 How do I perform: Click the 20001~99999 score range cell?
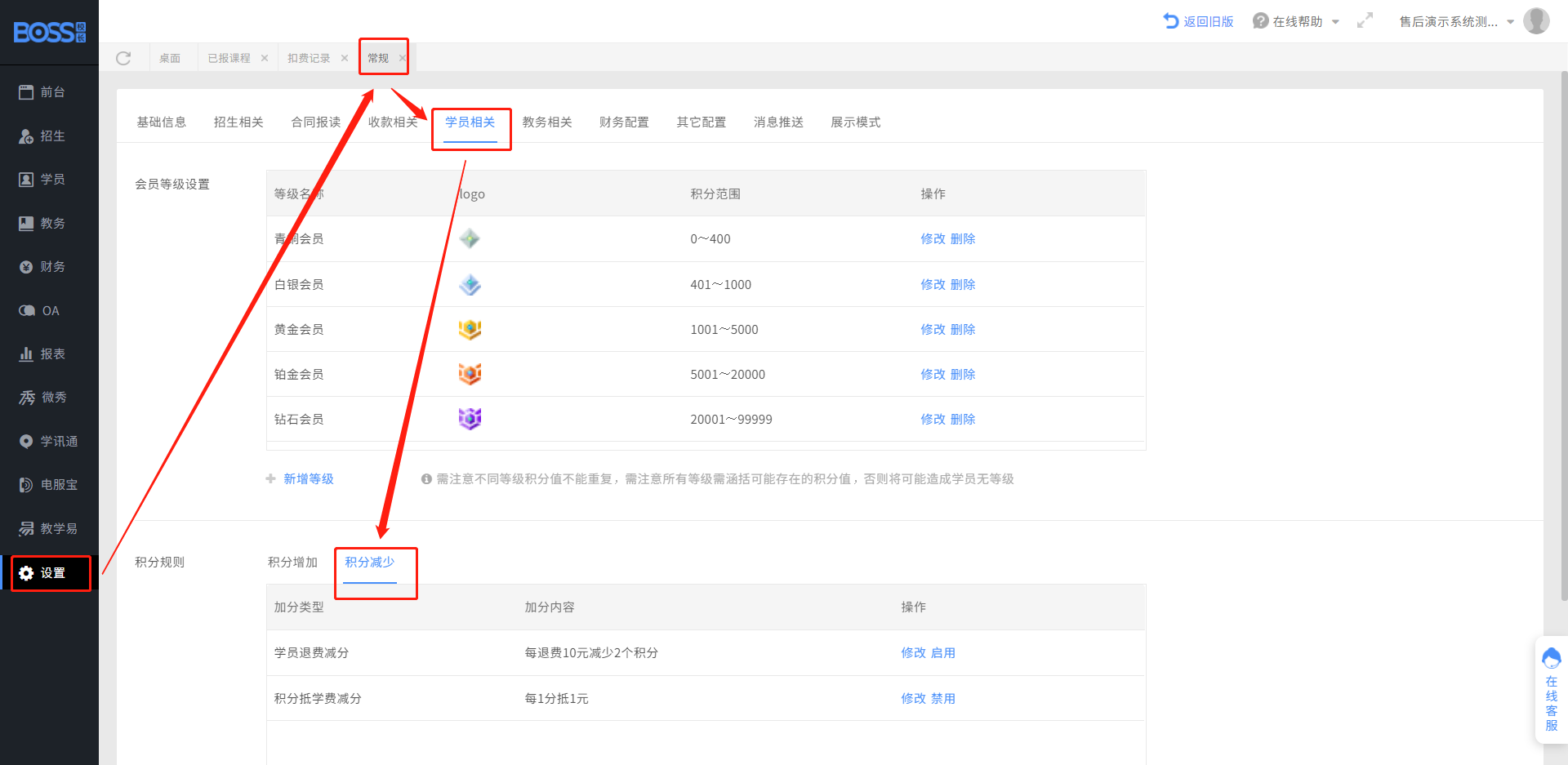(731, 420)
